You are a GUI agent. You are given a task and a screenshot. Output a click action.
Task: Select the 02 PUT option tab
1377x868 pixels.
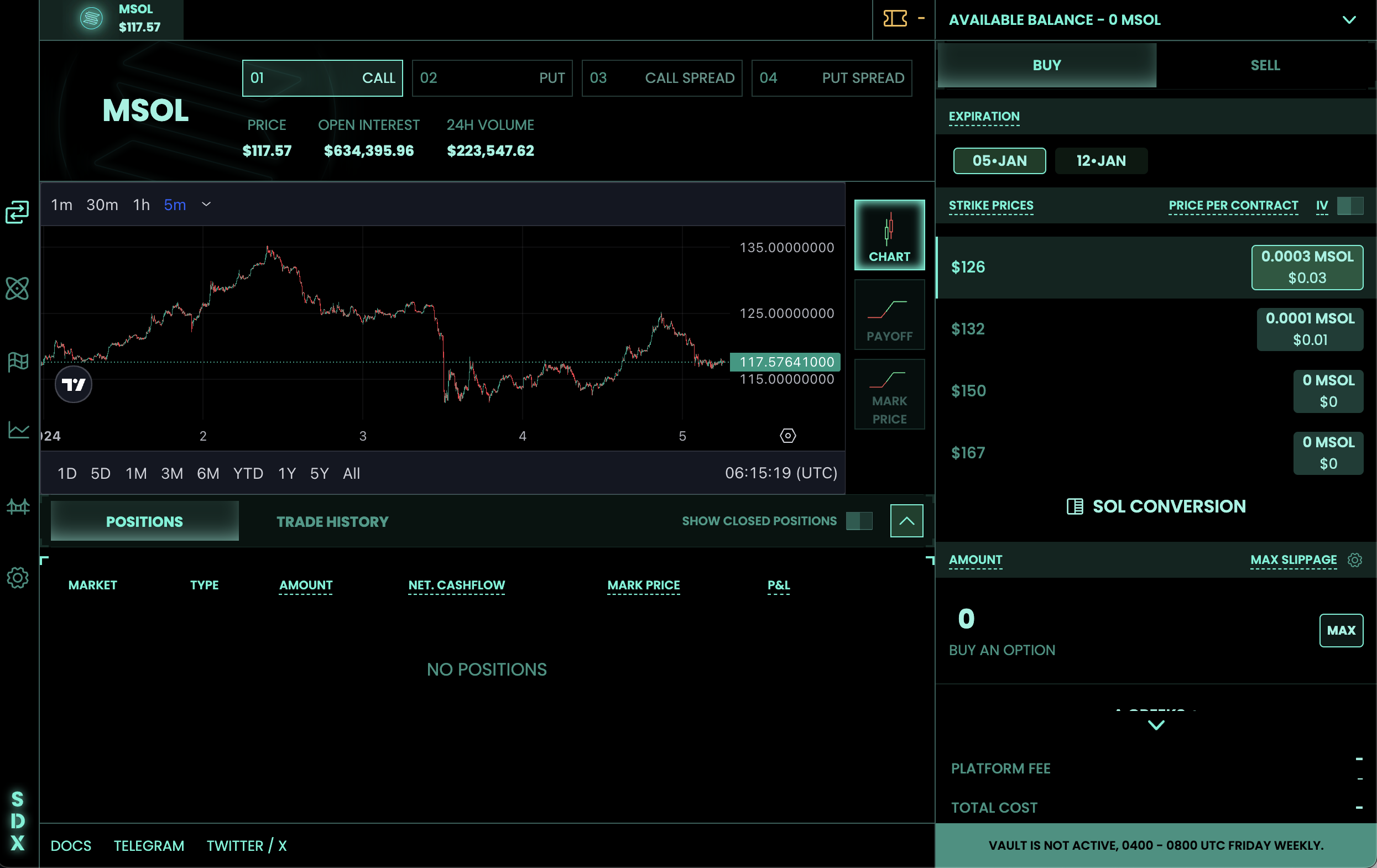coord(492,78)
